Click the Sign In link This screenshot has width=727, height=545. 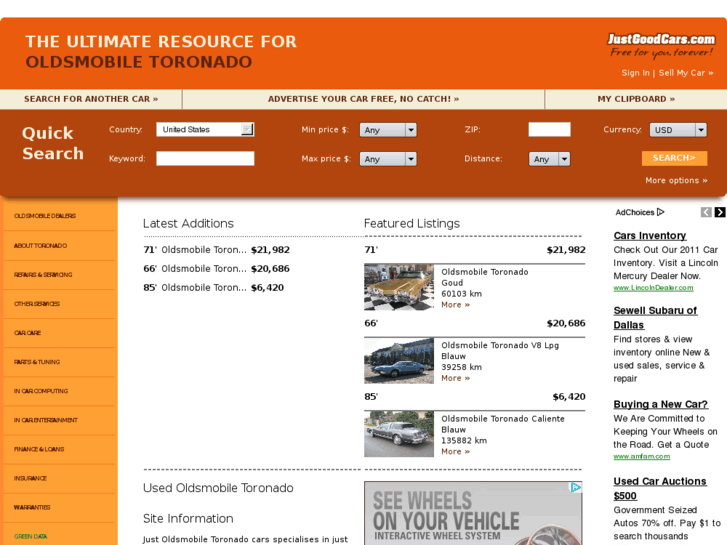(636, 73)
